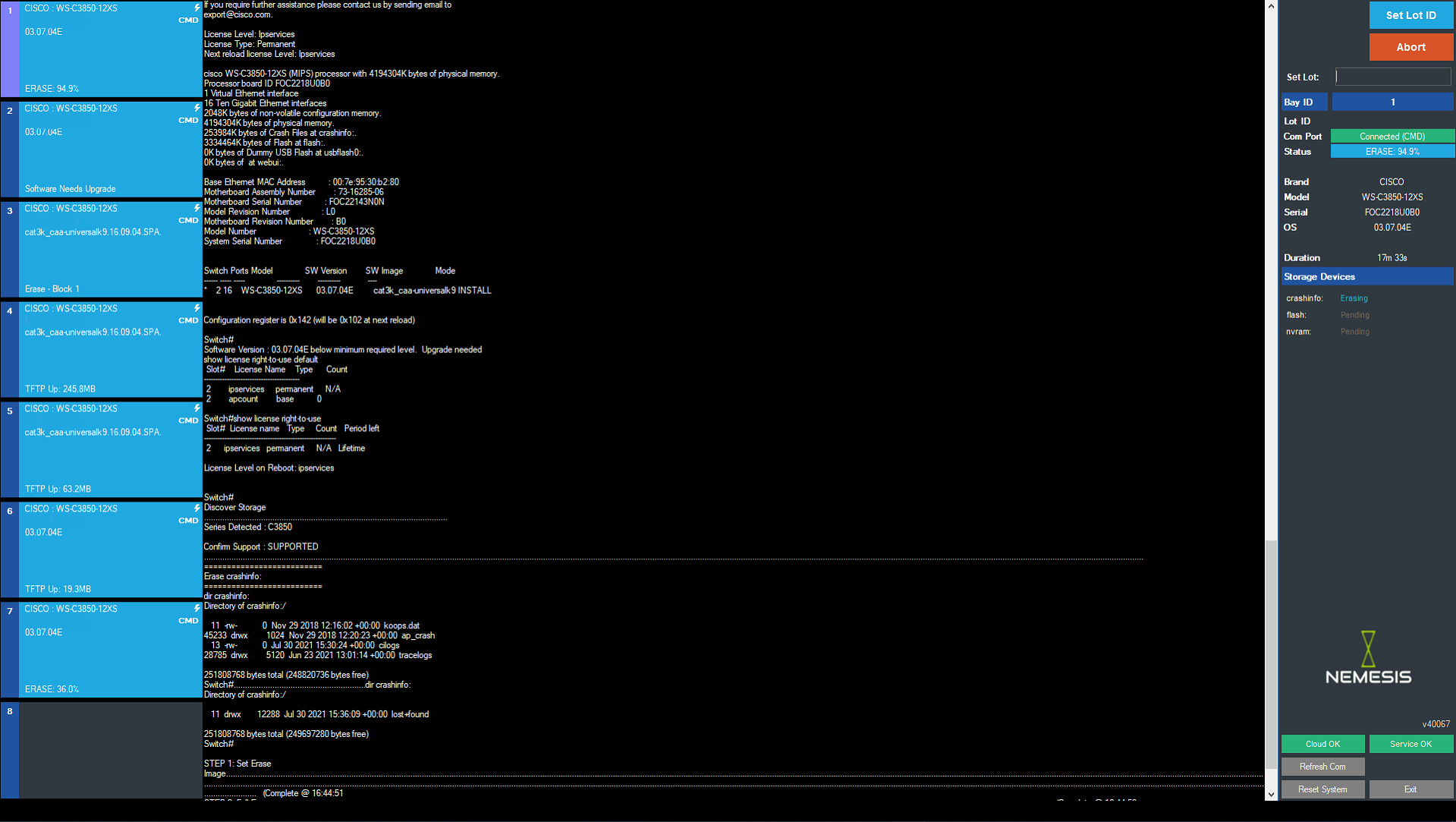This screenshot has height=822, width=1456.
Task: Click the lightning bolt icon on bay 5
Action: pos(197,407)
